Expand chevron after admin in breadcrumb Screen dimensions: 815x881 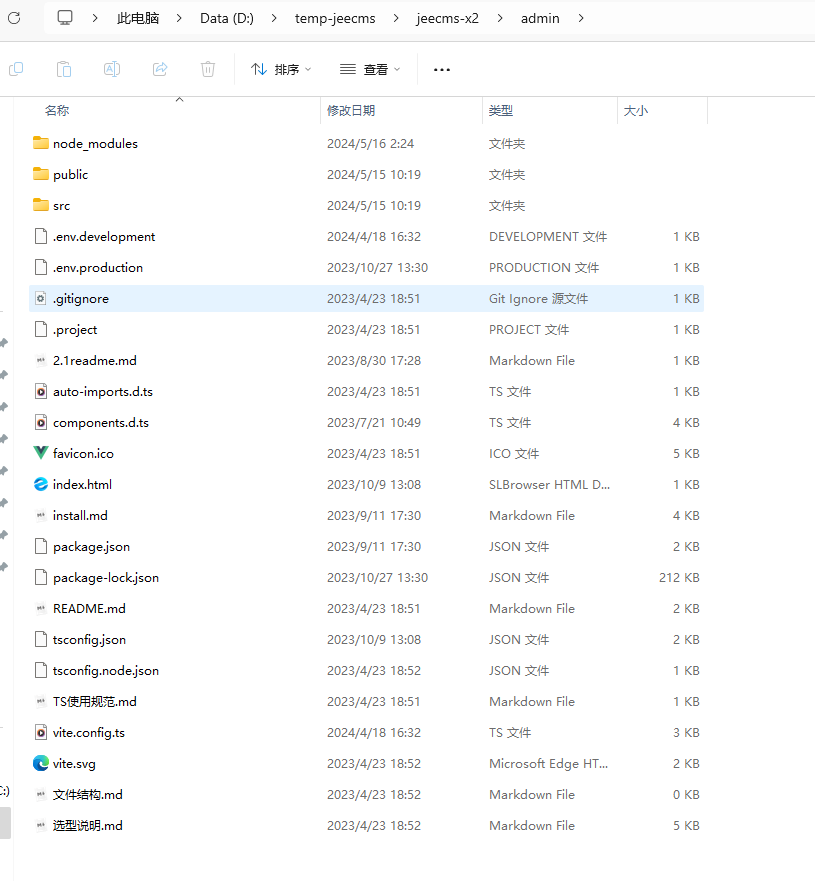(x=581, y=19)
